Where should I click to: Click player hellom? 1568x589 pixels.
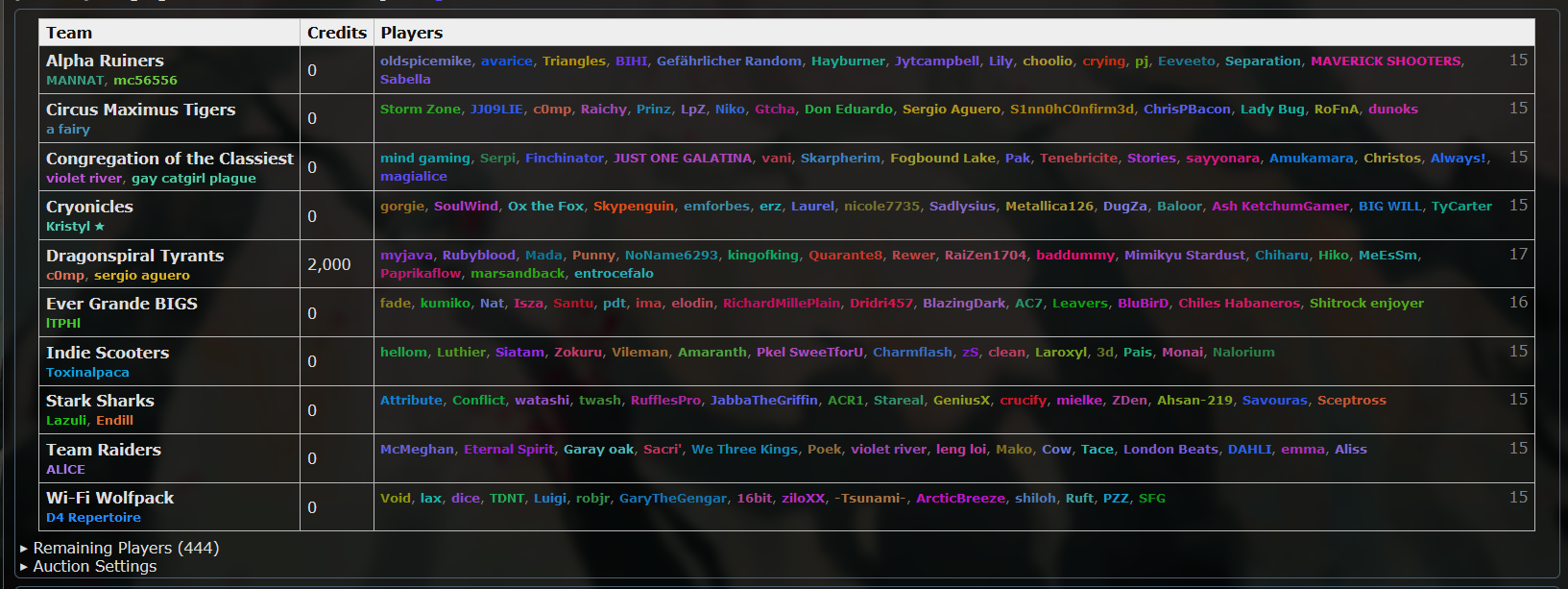pyautogui.click(x=403, y=352)
